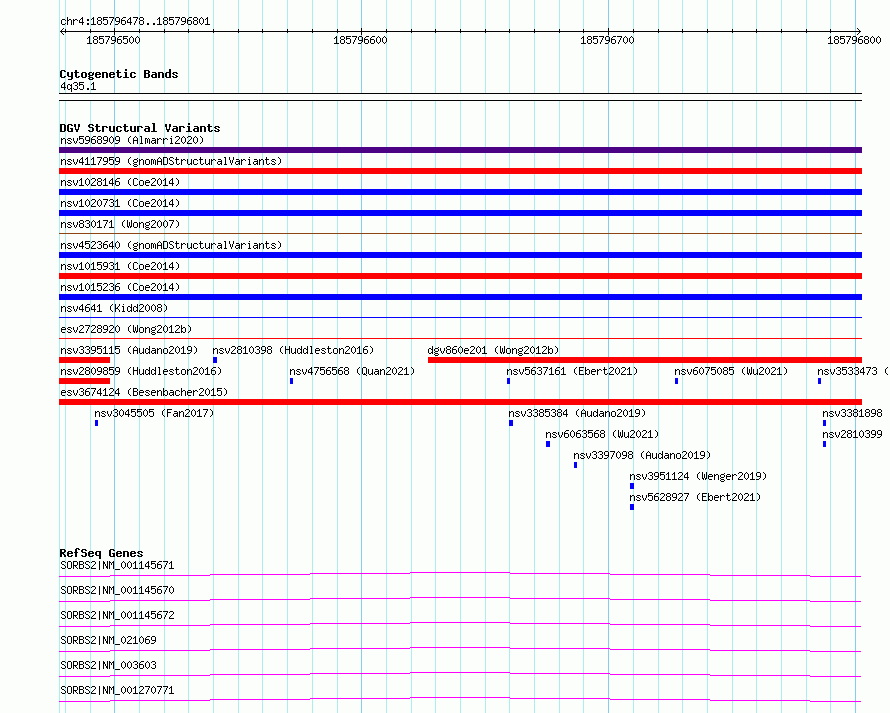Select the nsv4756568 (Quan2021) label
The width and height of the screenshot is (890, 713).
pos(352,371)
